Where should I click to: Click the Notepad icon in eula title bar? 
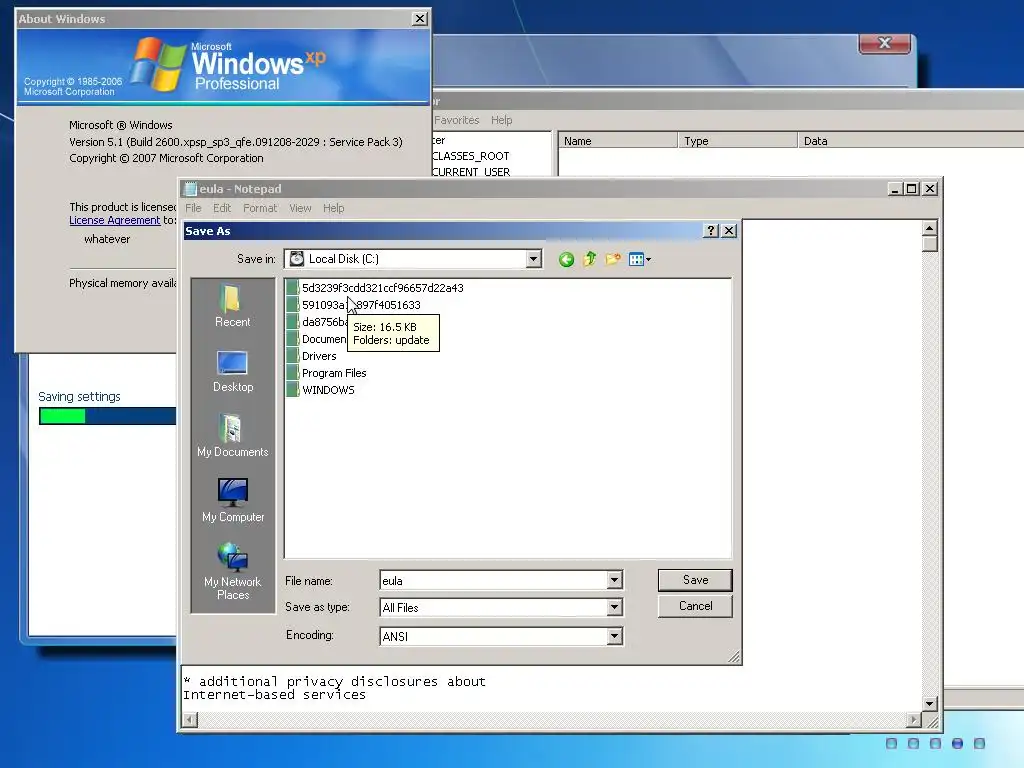point(190,189)
